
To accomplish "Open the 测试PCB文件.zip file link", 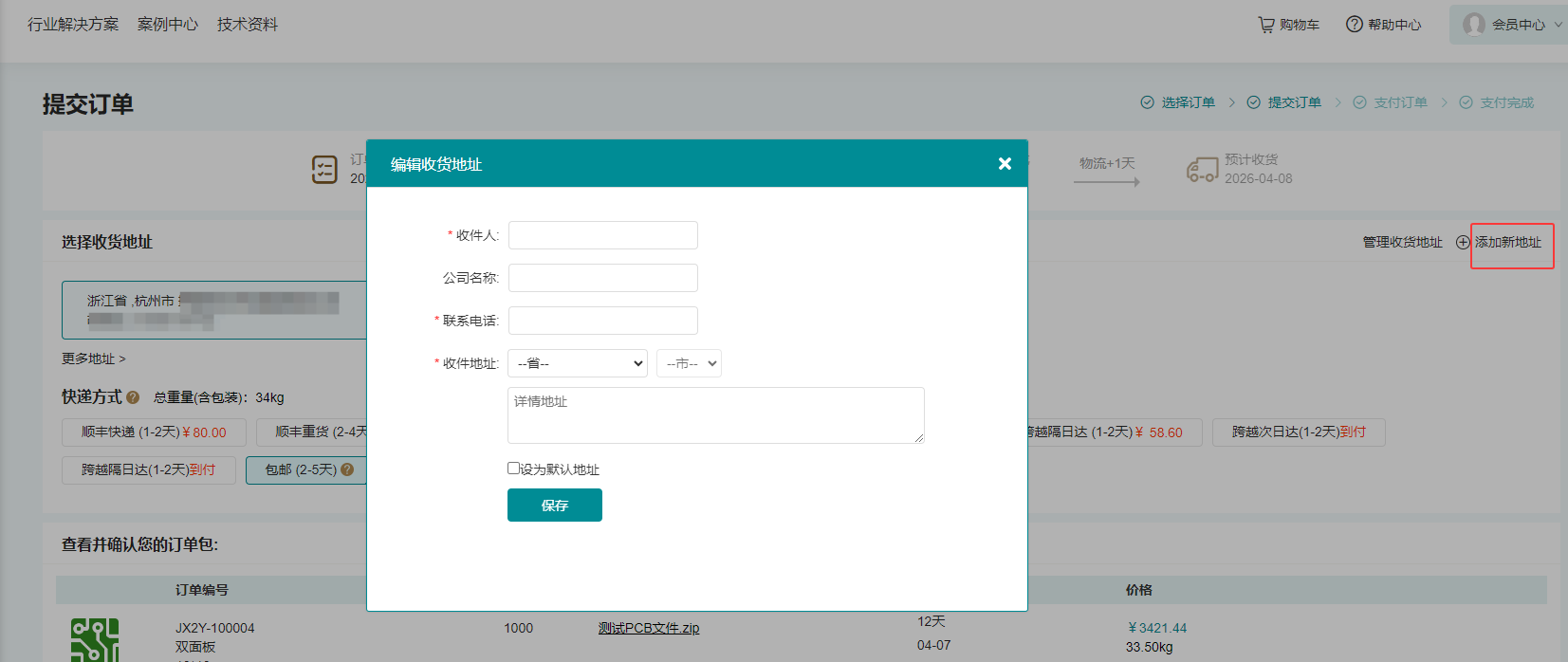I will [648, 628].
